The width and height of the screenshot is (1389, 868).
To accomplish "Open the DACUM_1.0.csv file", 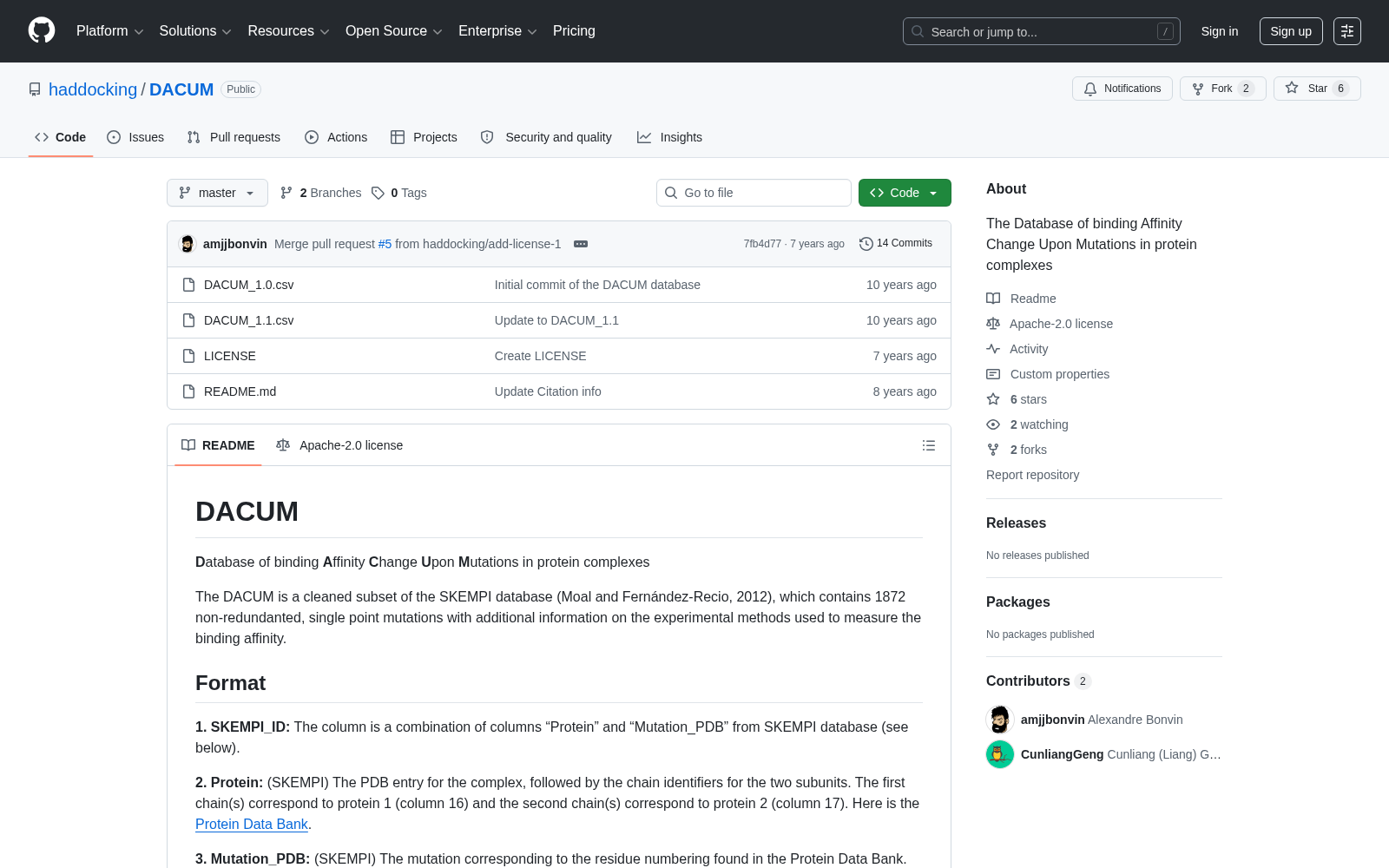I will (249, 285).
